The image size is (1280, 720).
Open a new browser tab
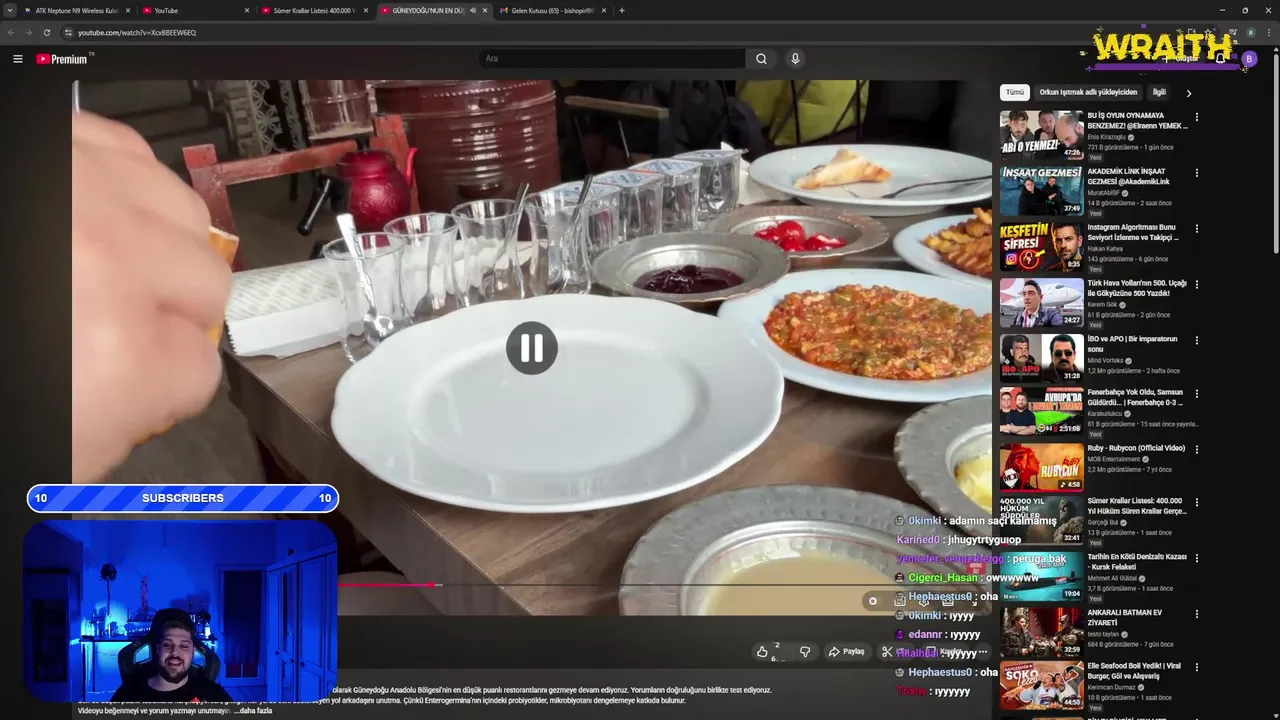[x=622, y=11]
